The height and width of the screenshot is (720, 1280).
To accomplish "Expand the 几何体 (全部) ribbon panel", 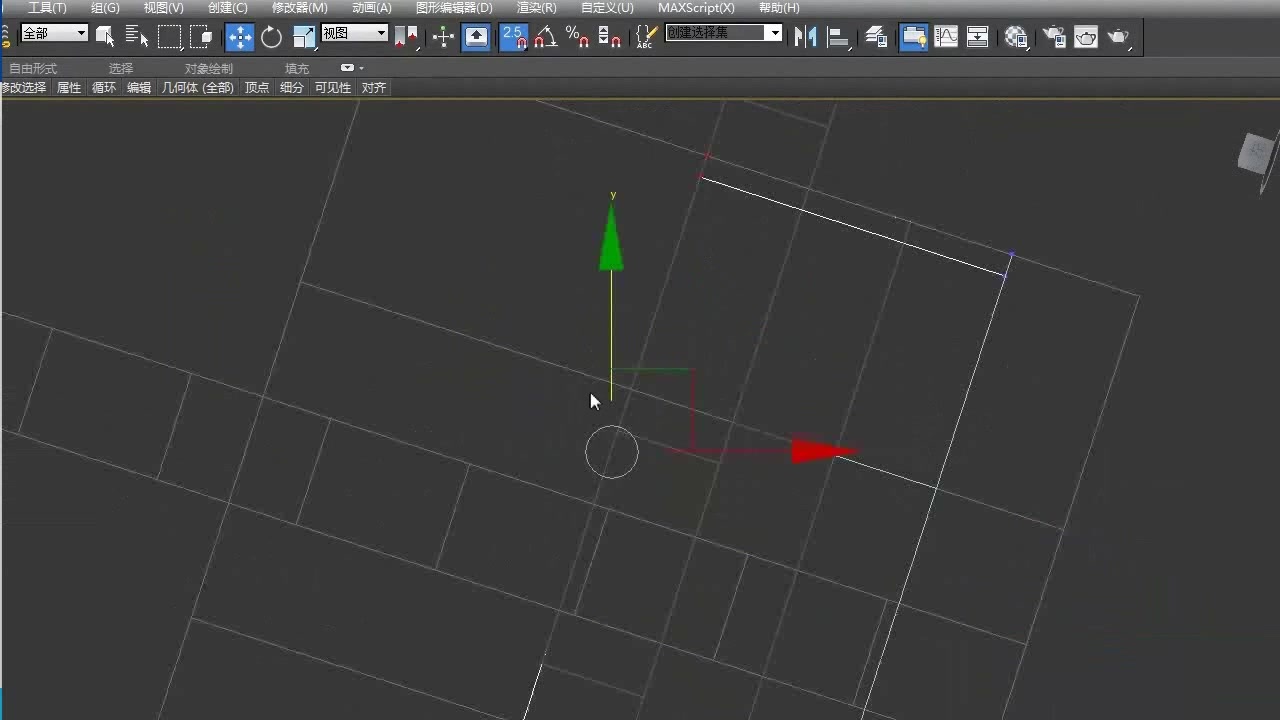I will 198,88.
